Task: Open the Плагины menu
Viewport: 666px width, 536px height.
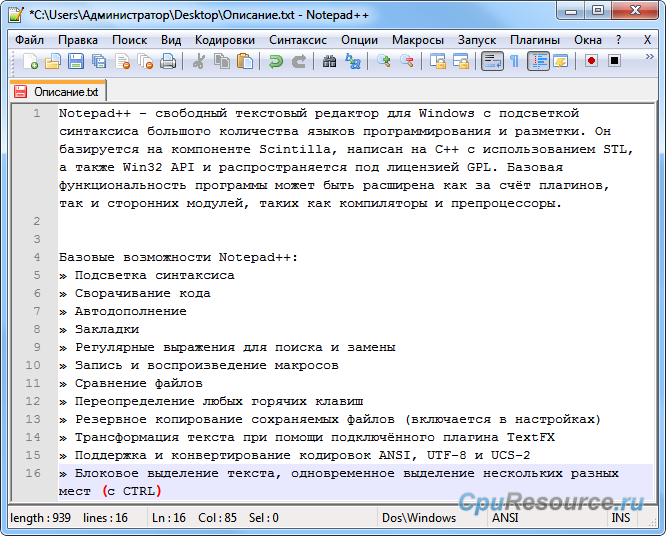Action: pyautogui.click(x=535, y=40)
